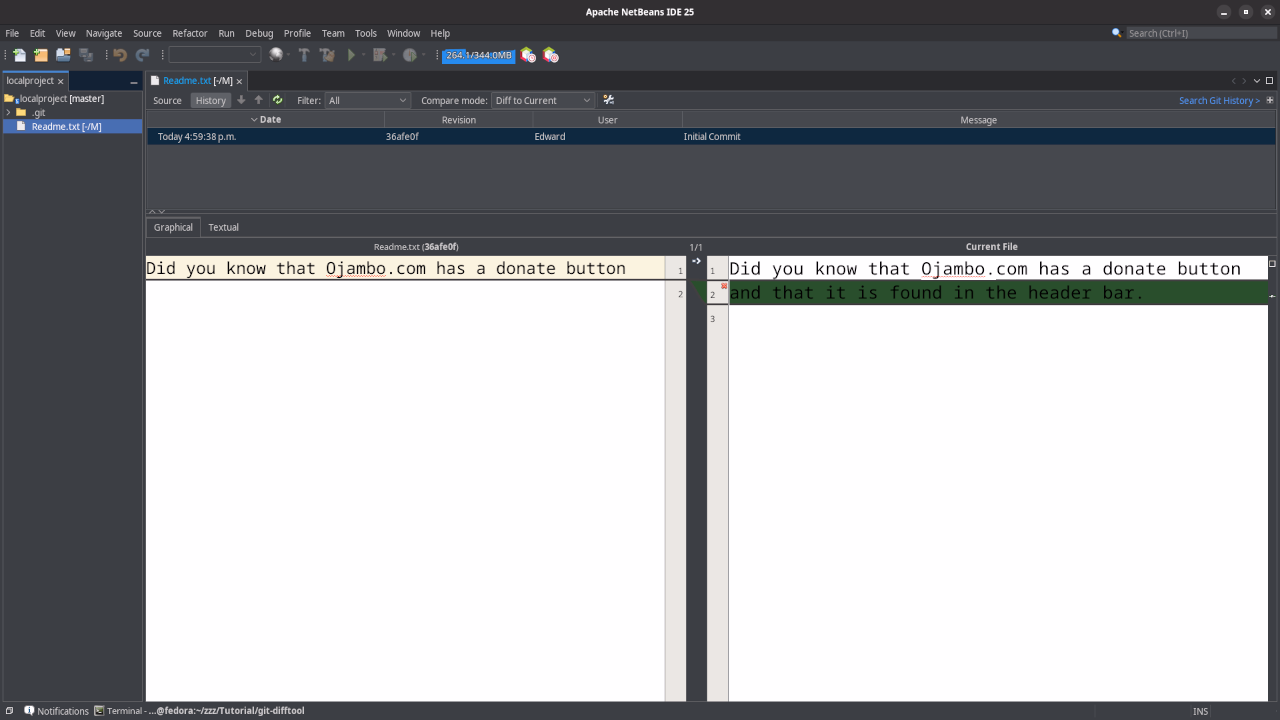
Task: Click the Redo arrow icon
Action: pyautogui.click(x=142, y=55)
